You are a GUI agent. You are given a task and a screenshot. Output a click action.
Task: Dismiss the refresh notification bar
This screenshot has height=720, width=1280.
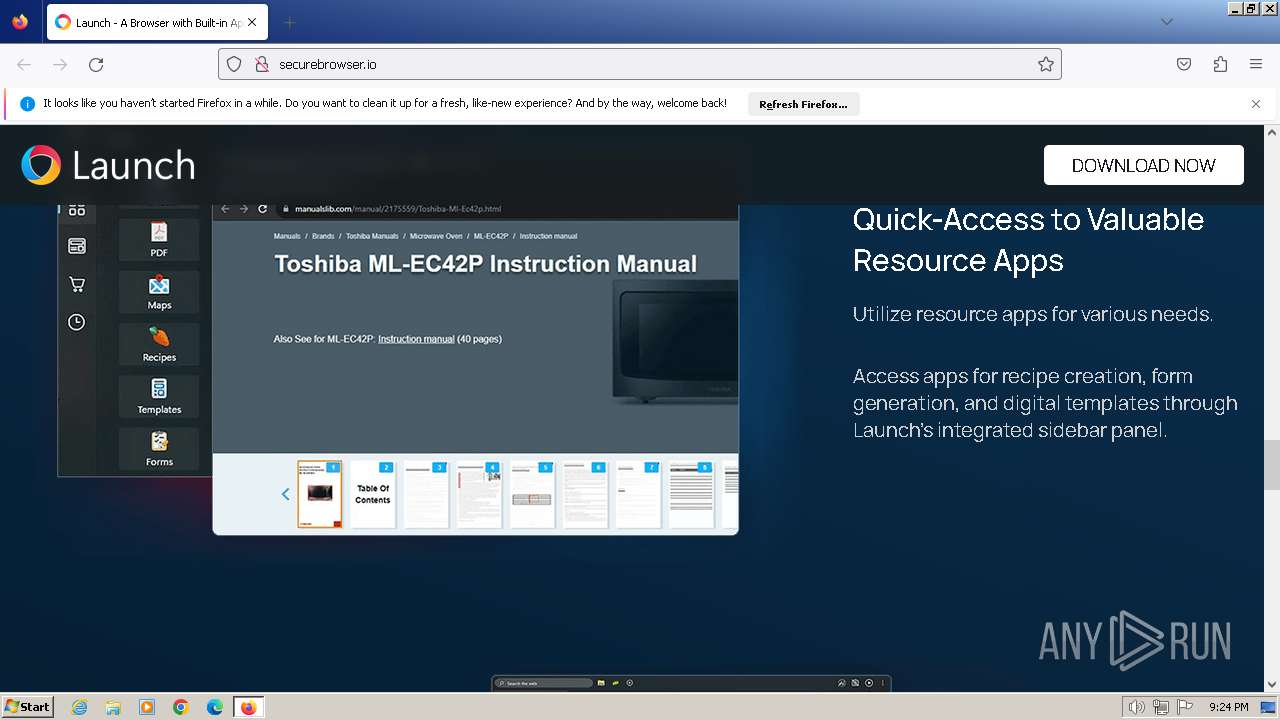point(1256,104)
